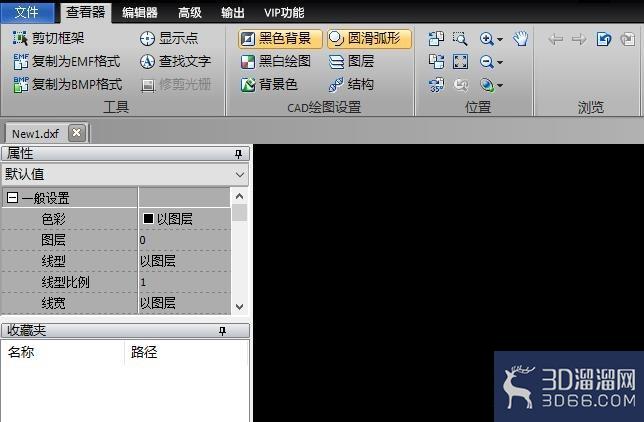This screenshot has width=644, height=422.
Task: Click the globe view icon
Action: pyautogui.click(x=487, y=85)
